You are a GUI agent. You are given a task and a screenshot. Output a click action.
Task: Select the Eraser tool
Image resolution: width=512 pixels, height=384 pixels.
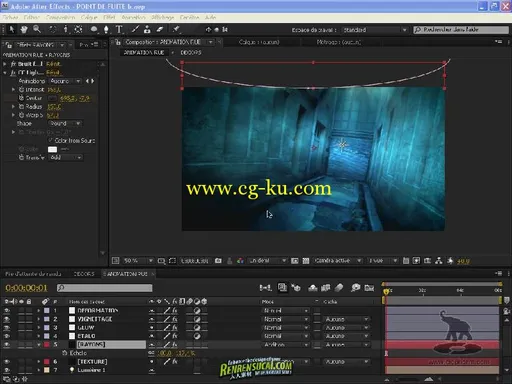(160, 29)
